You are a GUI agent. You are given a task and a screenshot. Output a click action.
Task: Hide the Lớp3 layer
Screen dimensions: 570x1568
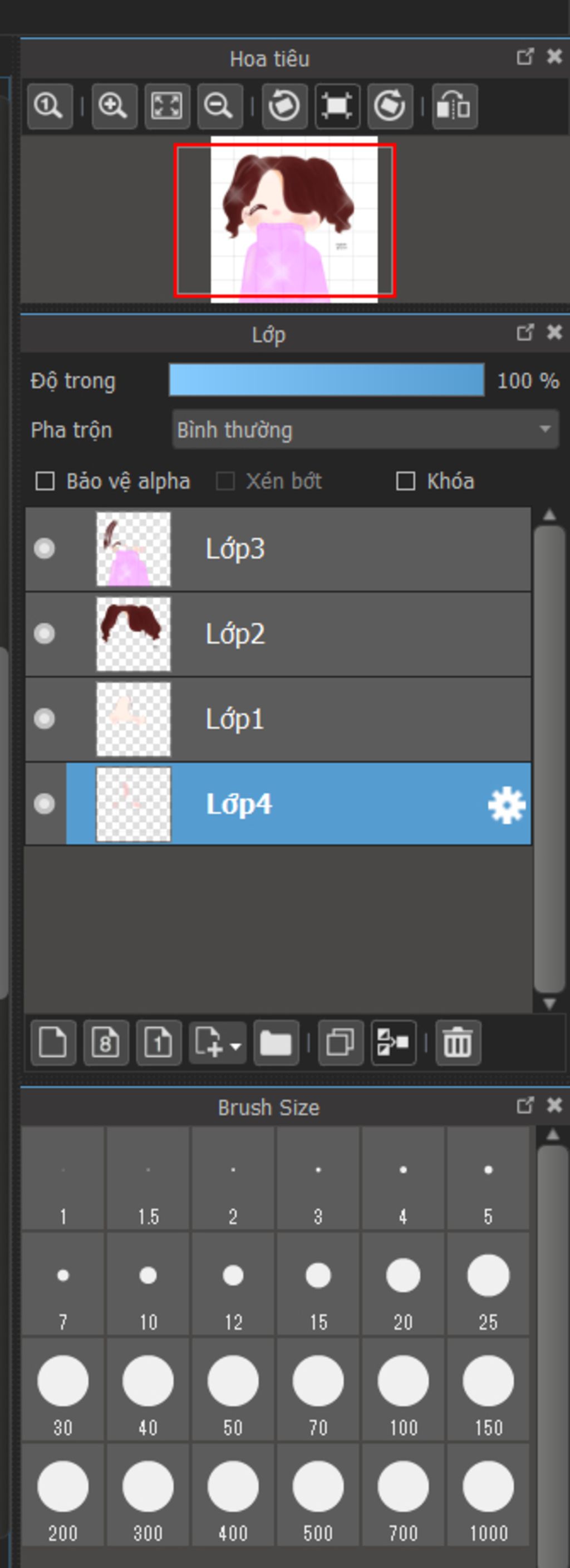(45, 549)
